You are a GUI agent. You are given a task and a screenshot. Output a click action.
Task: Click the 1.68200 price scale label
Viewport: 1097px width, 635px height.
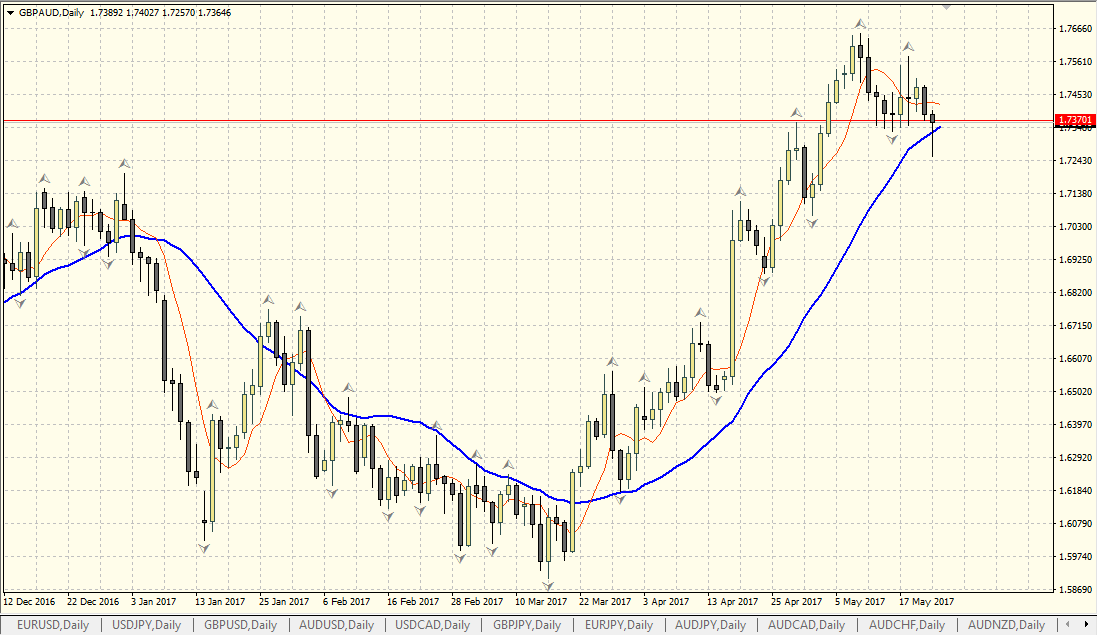point(1076,292)
